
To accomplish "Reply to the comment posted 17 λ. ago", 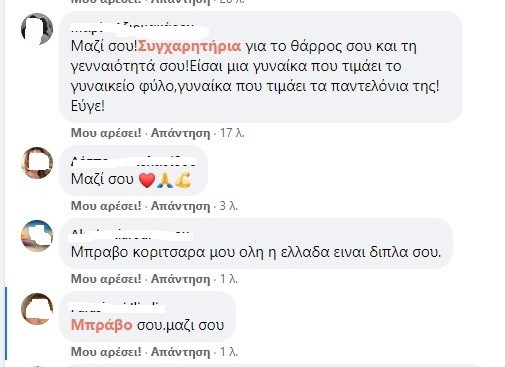I will pos(180,133).
